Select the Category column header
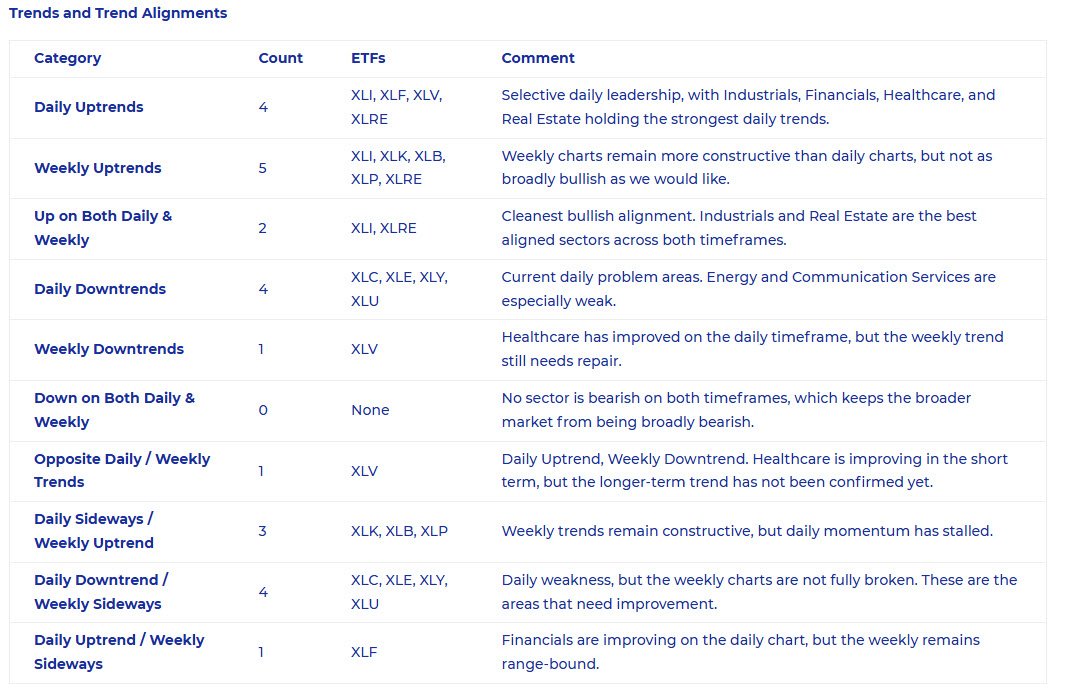 (x=67, y=58)
